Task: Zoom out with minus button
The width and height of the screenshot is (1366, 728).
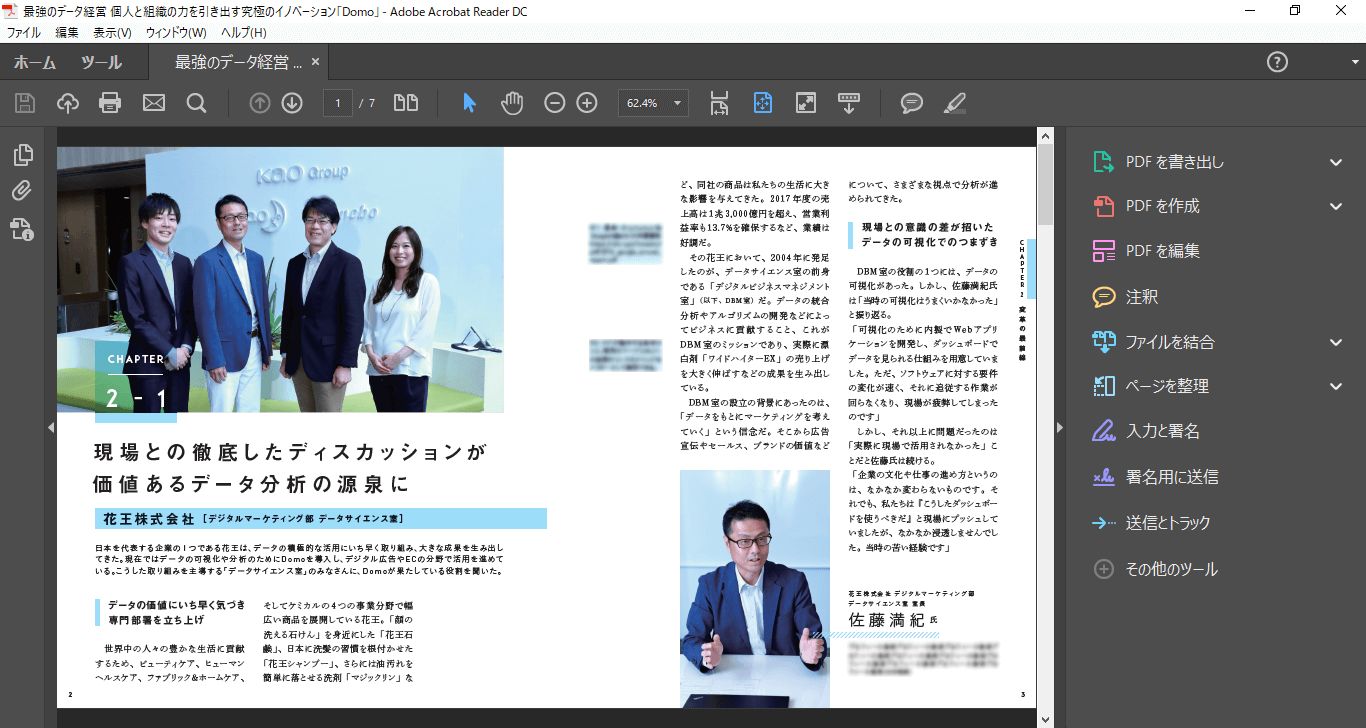Action: tap(555, 102)
